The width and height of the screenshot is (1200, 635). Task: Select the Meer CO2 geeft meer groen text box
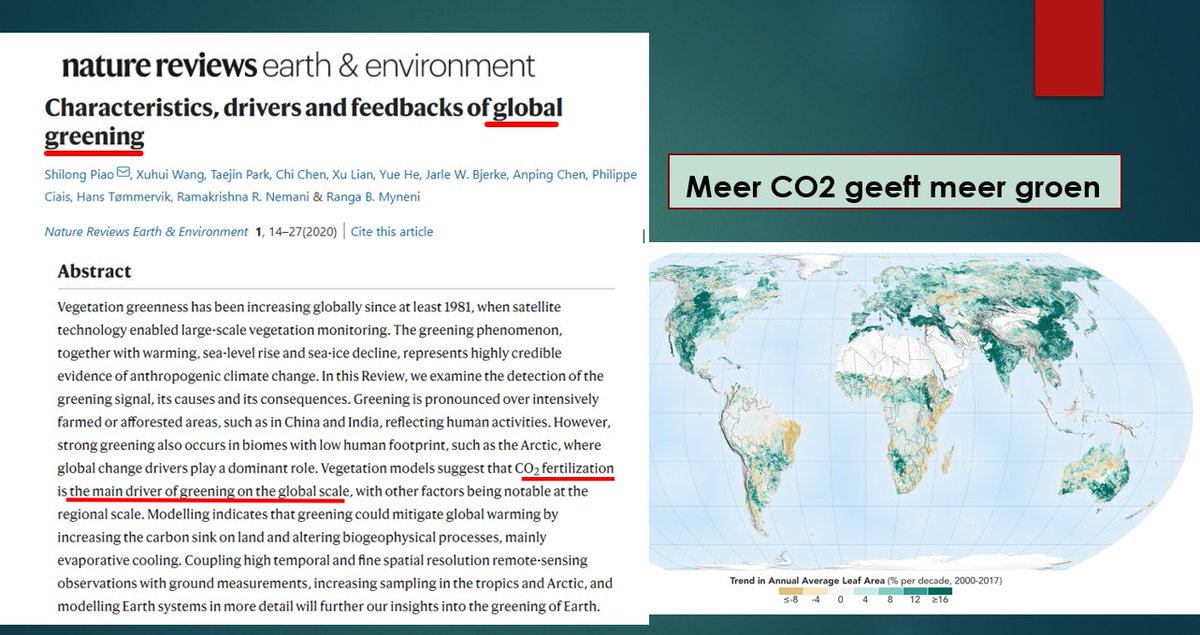coord(893,180)
